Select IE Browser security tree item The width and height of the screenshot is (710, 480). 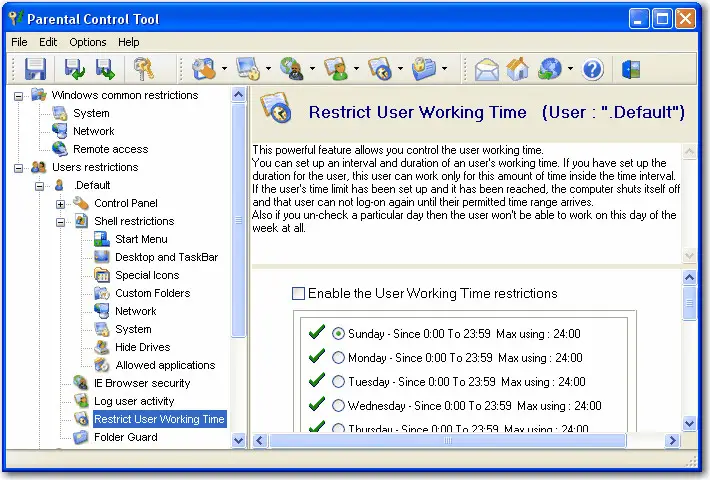coord(142,383)
